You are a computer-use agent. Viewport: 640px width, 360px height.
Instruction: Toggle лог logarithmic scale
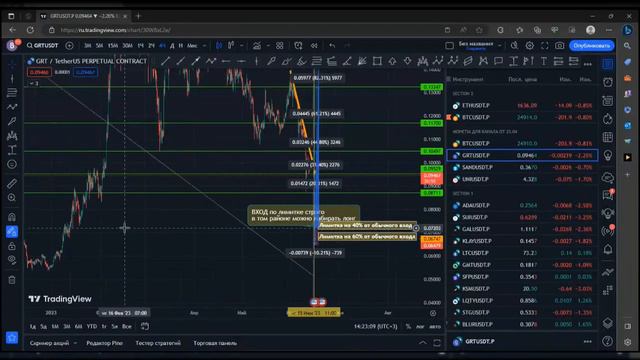pyautogui.click(x=420, y=327)
